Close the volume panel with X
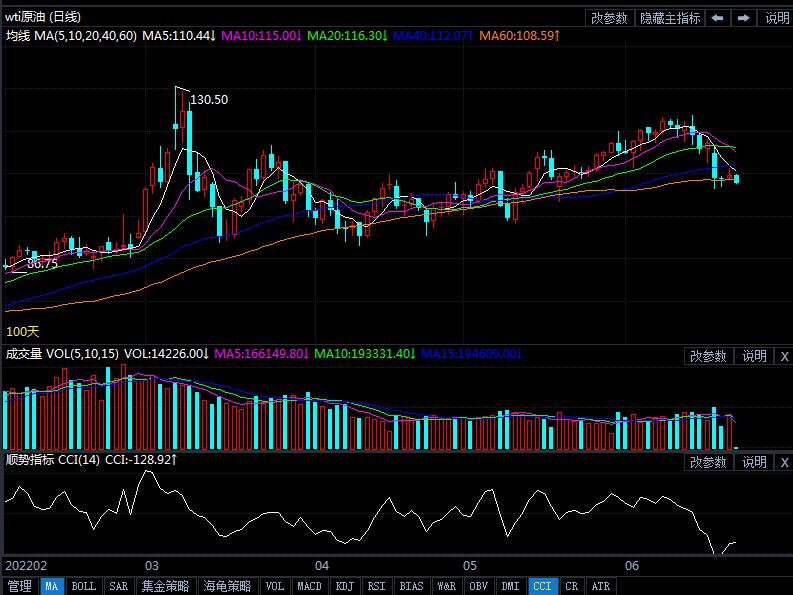The width and height of the screenshot is (793, 595). [783, 356]
